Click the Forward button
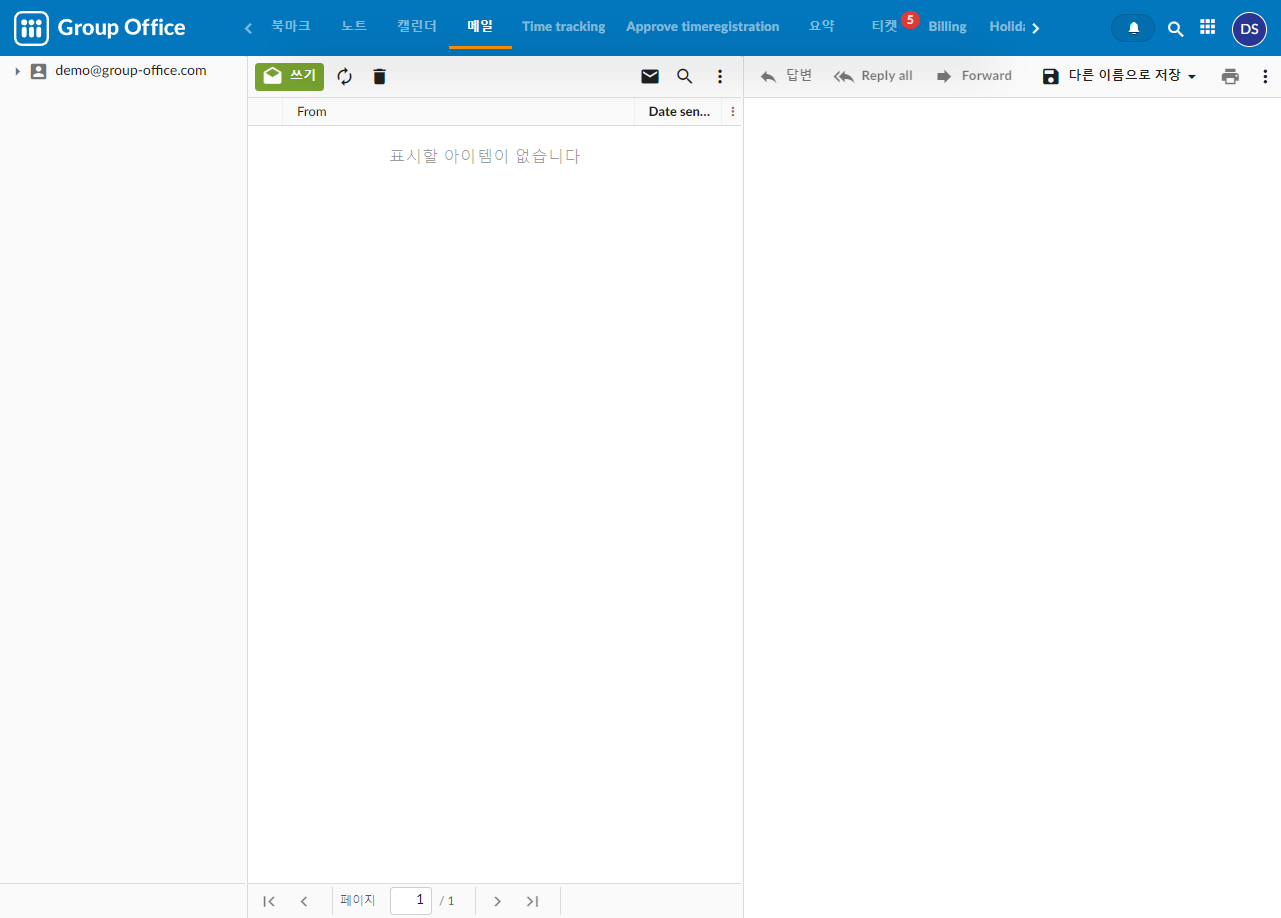The image size is (1281, 918). tap(974, 76)
